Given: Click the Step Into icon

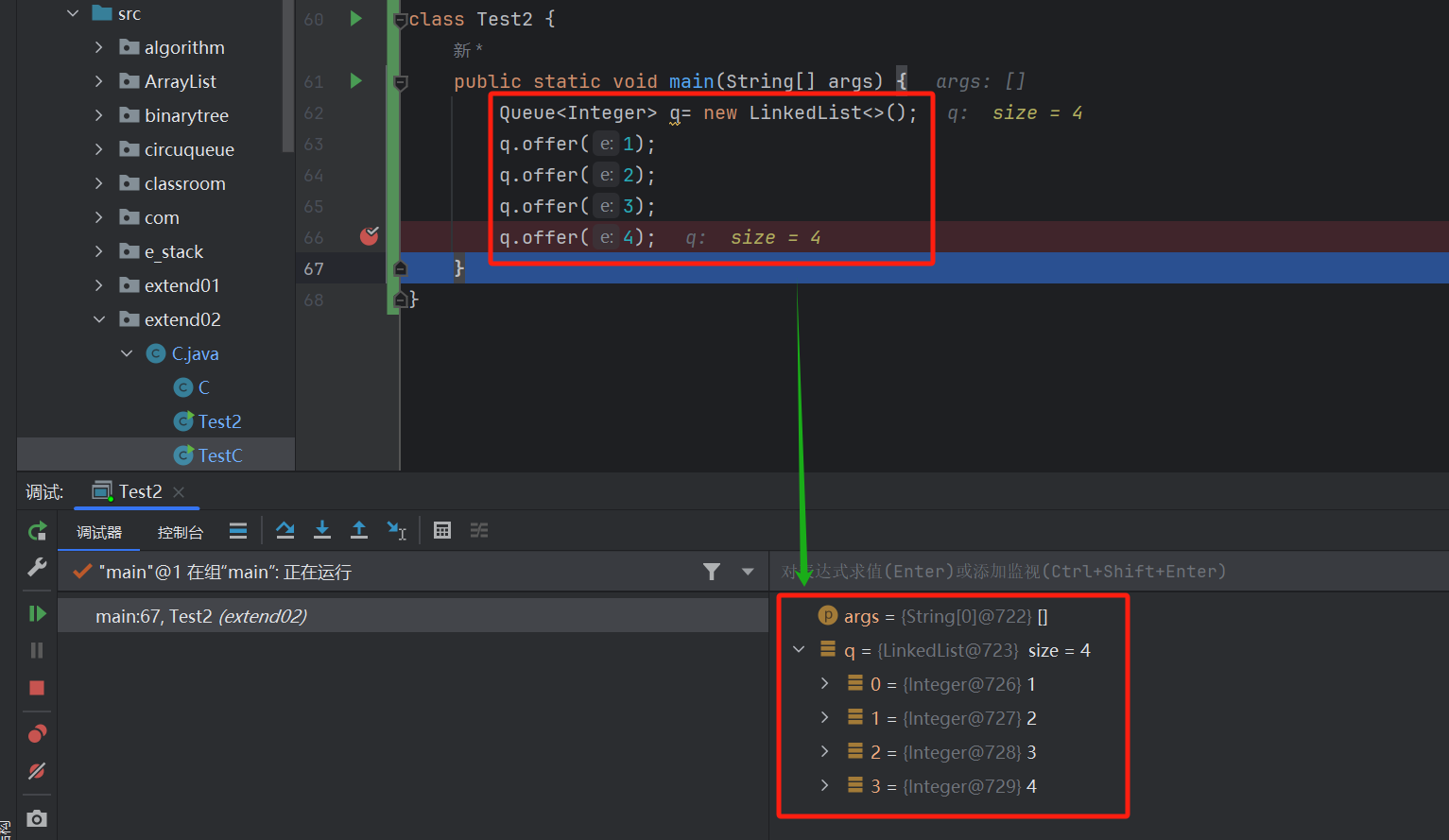Looking at the screenshot, I should click(x=322, y=530).
